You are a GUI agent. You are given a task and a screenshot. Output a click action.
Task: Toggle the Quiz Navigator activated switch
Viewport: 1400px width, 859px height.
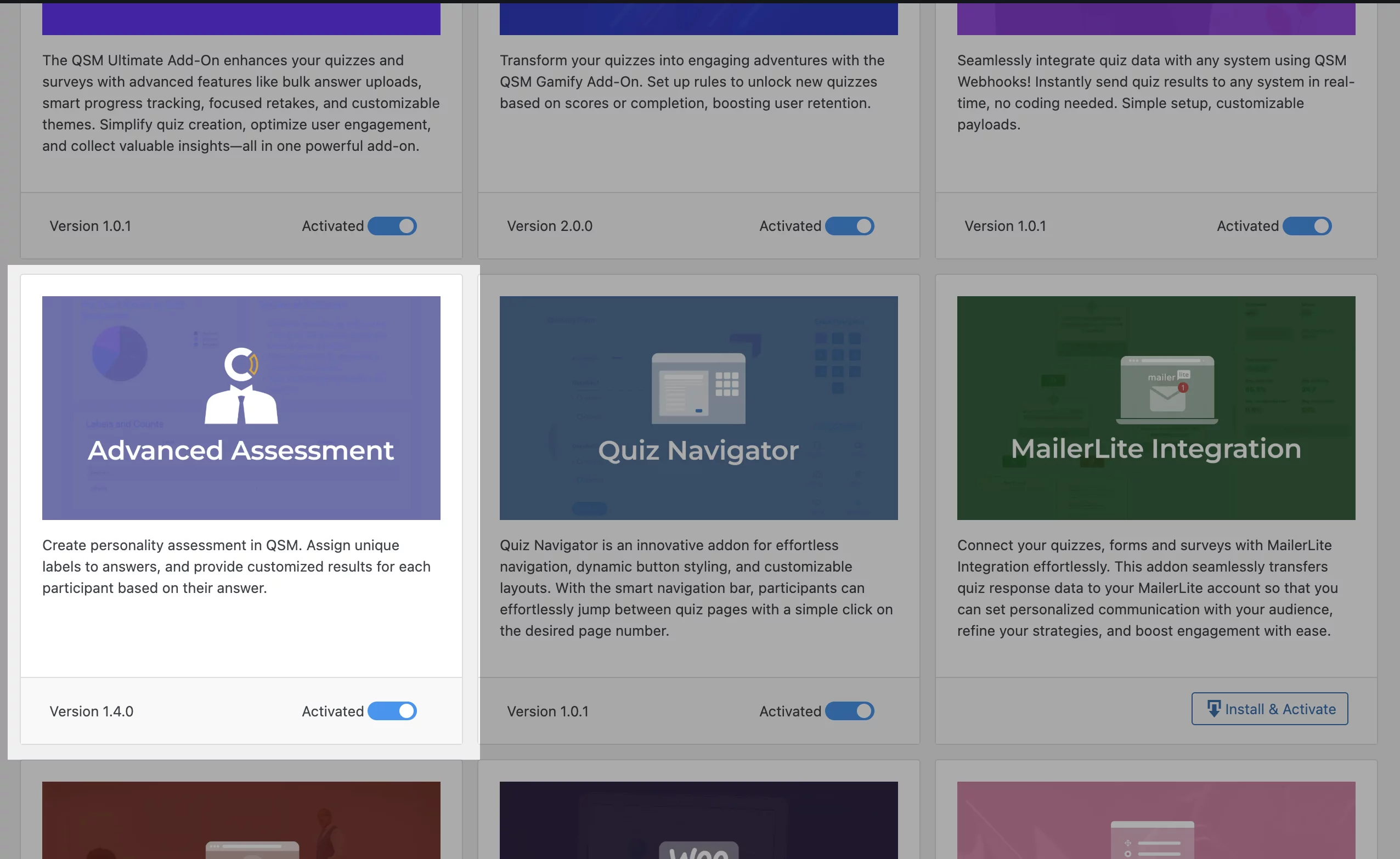click(849, 711)
